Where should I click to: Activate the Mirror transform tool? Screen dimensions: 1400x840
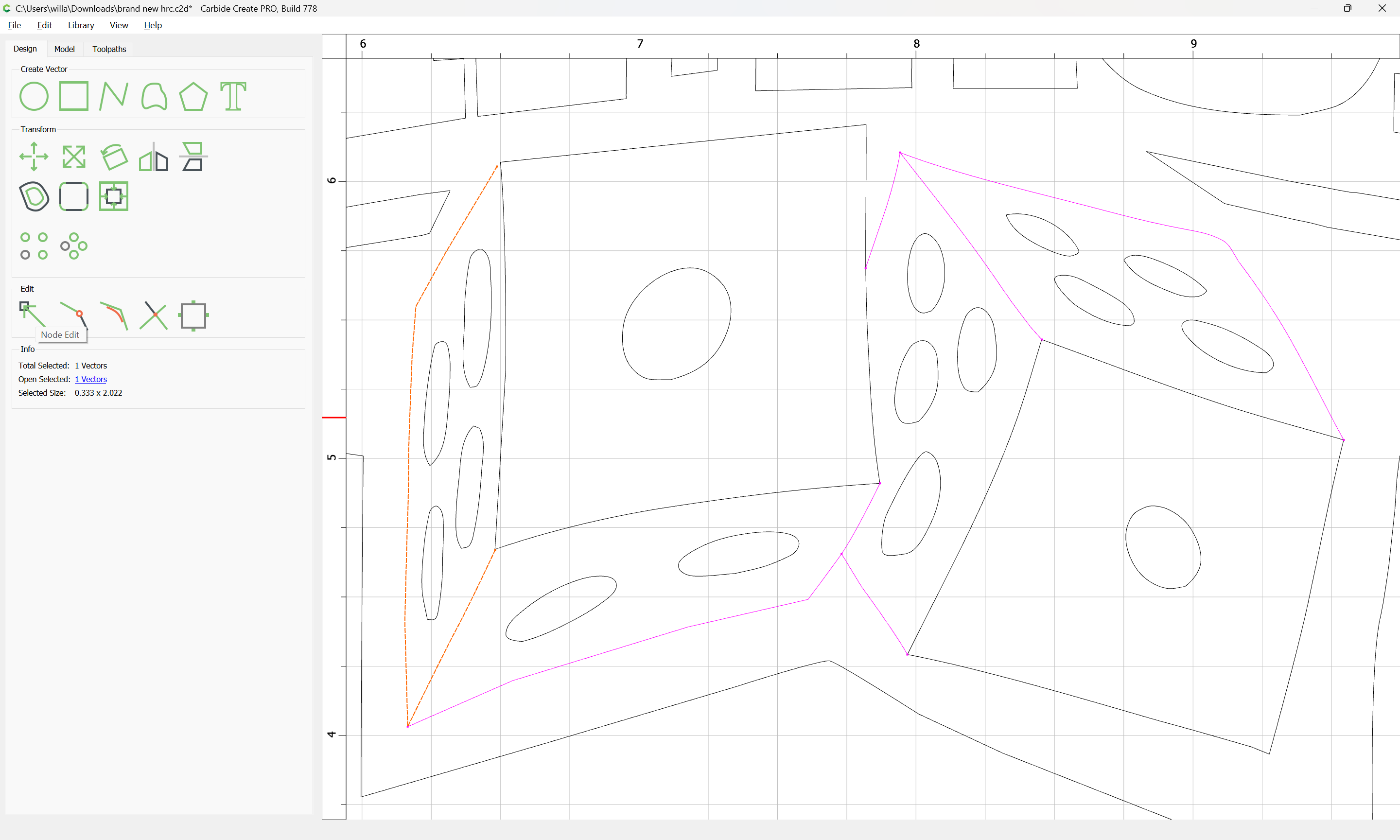coord(154,157)
